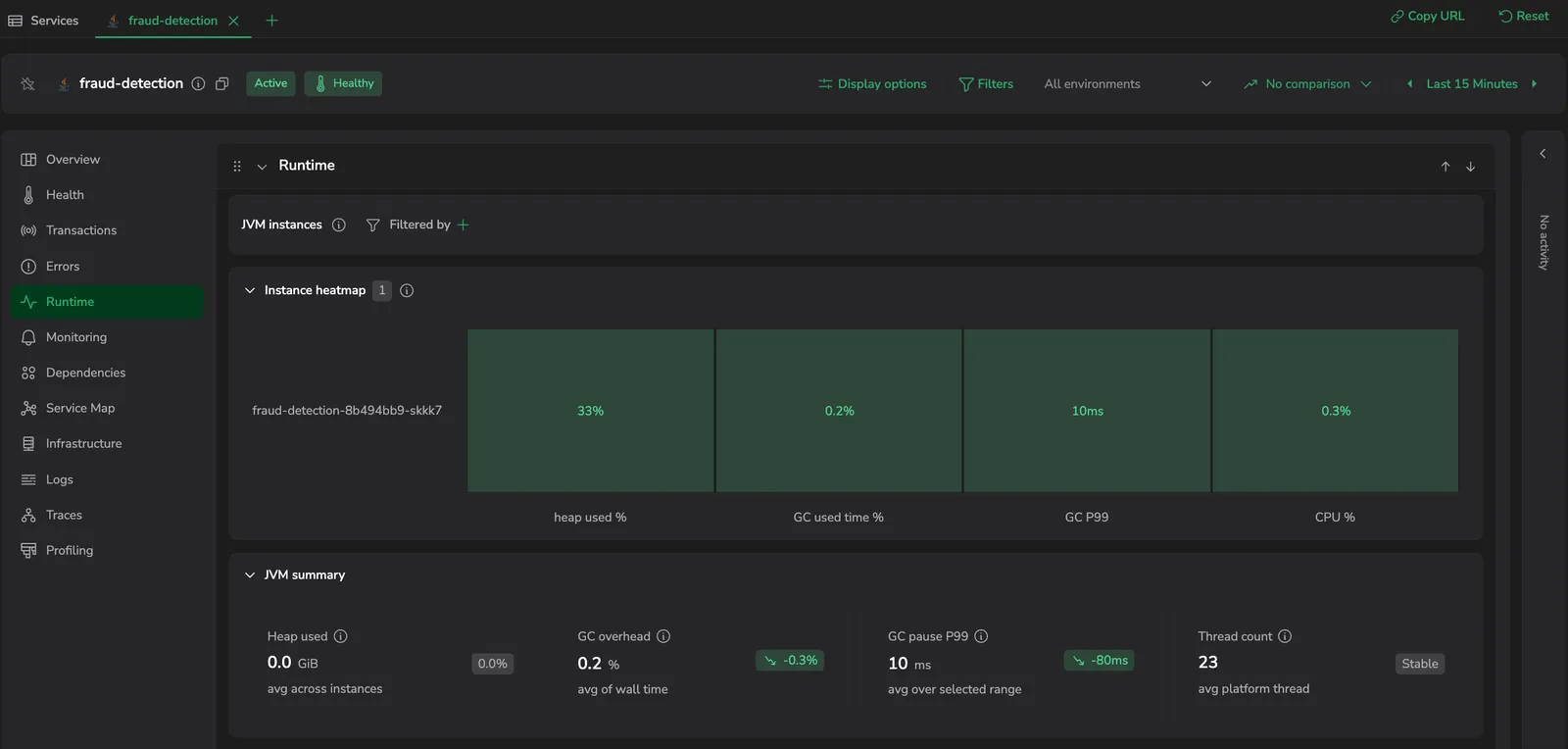Open Dependencies in the sidebar
The image size is (1568, 749).
tap(107, 373)
